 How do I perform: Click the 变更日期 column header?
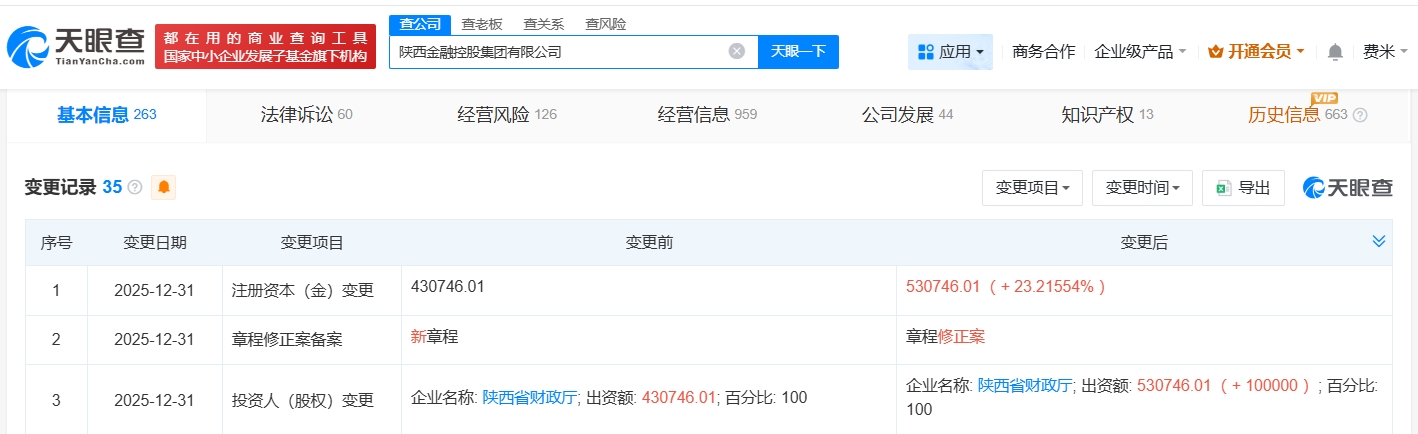pos(154,242)
